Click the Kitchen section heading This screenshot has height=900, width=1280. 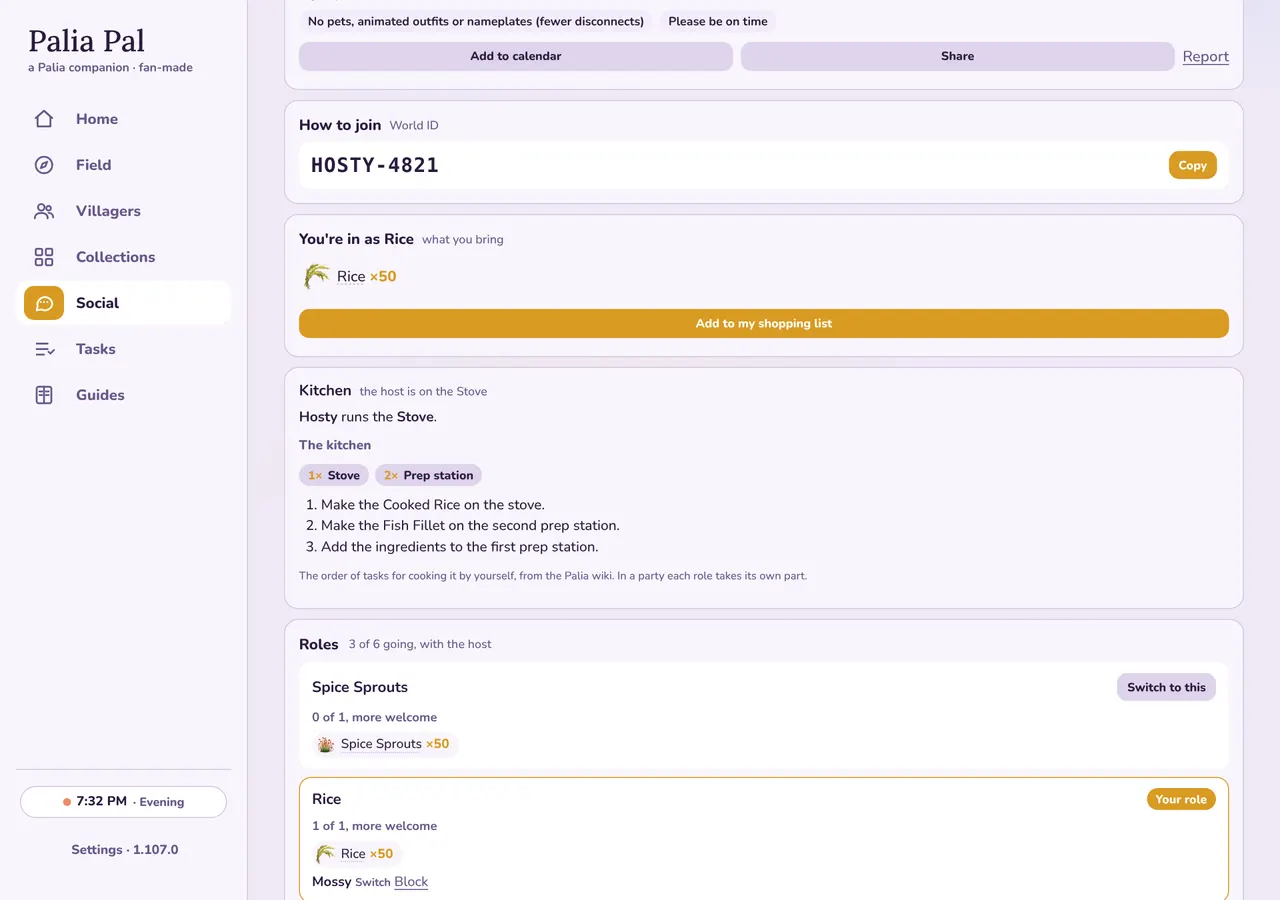(x=325, y=390)
